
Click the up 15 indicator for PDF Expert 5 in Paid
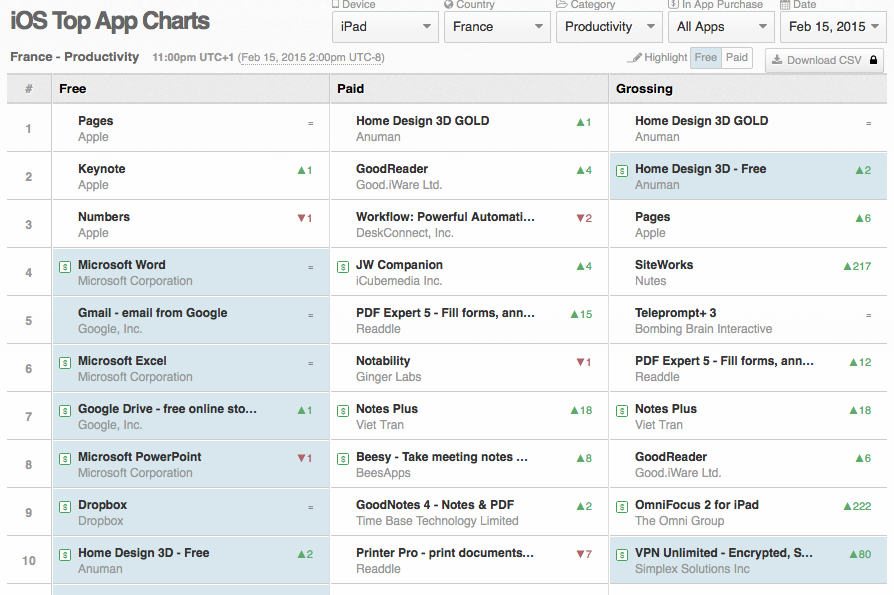[x=581, y=314]
